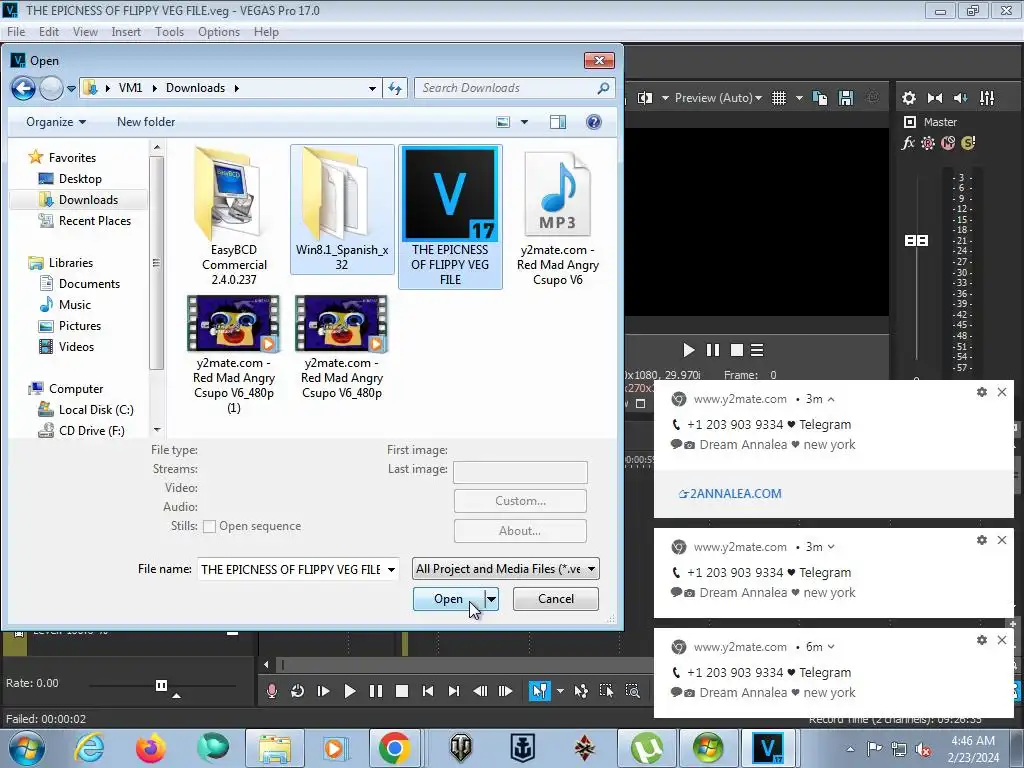Expand Preview (Auto) quality dropdown
The image size is (1024, 768).
758,98
